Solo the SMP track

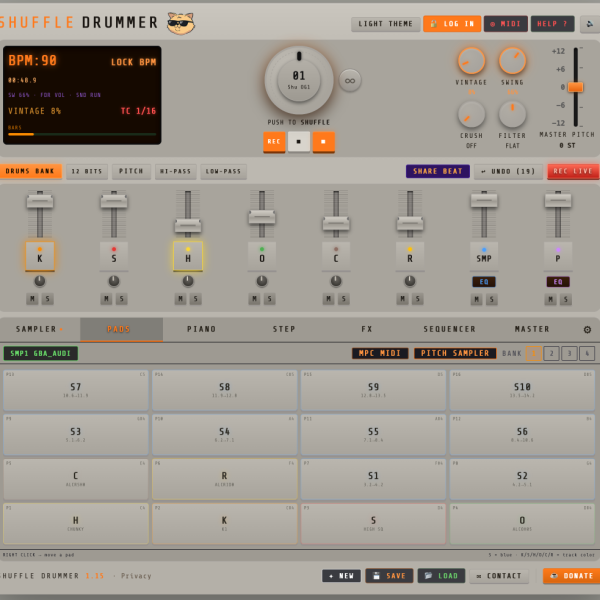coord(492,299)
